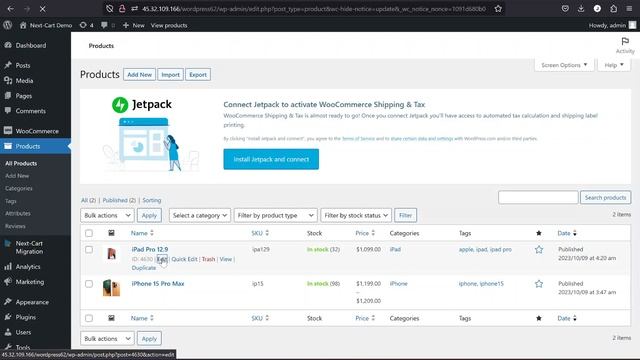Image resolution: width=640 pixels, height=360 pixels.
Task: Open Filter by stock status dropdown
Action: pos(356,215)
